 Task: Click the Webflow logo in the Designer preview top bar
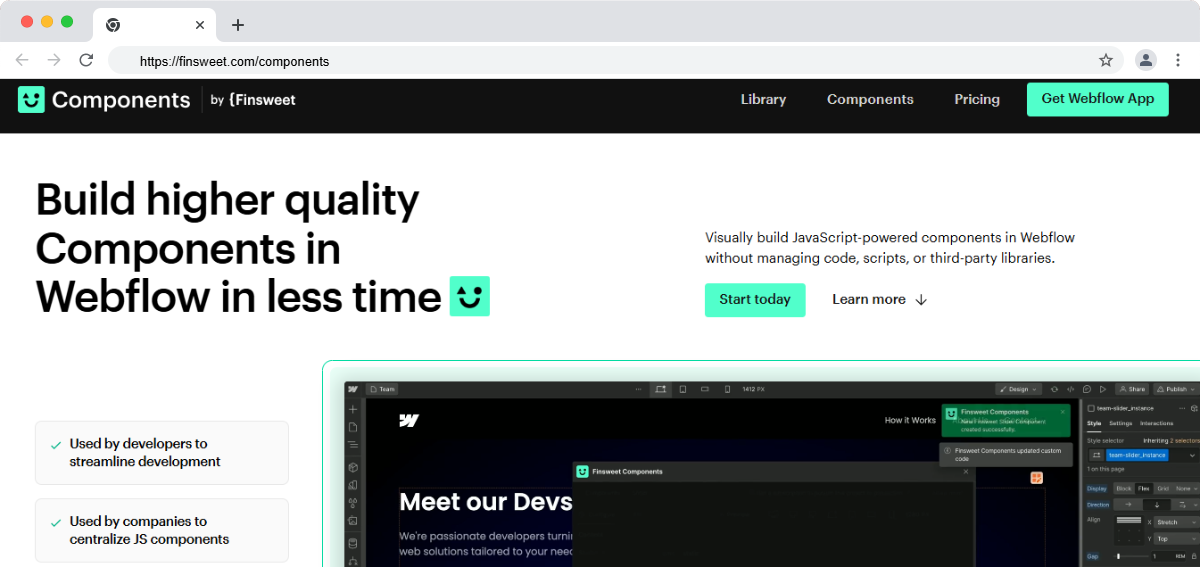click(353, 389)
